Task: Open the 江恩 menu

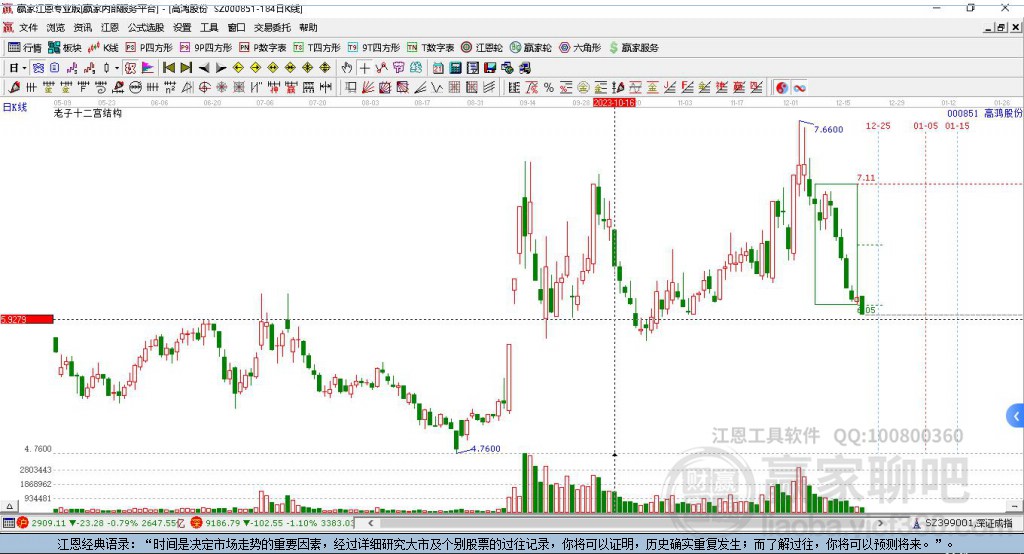Action: (110, 27)
